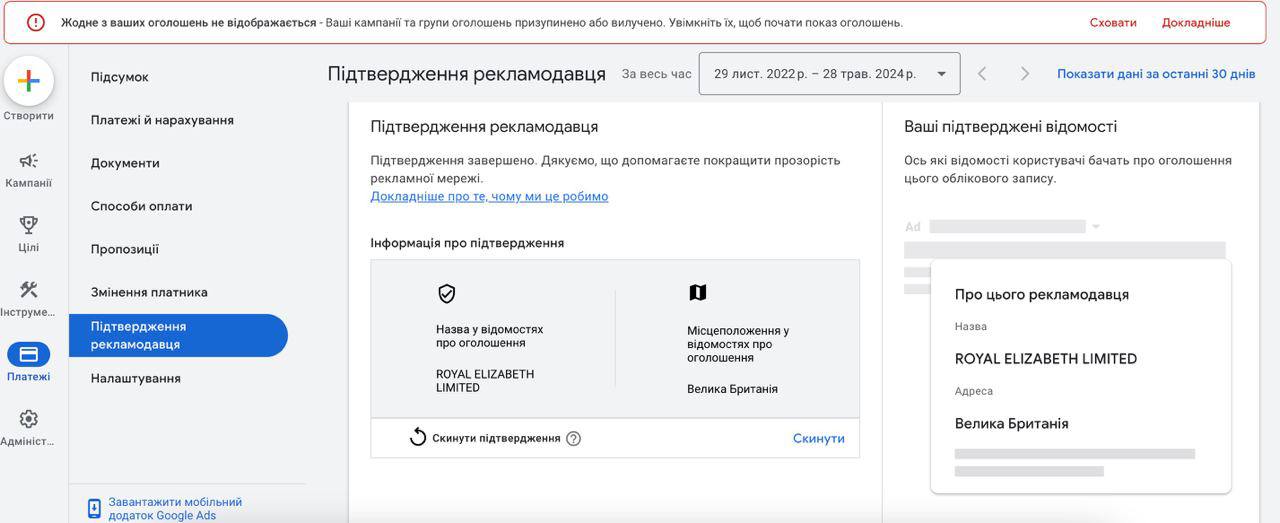This screenshot has width=1280, height=523.
Task: Click the download Google Ads mobile app link
Action: [175, 508]
